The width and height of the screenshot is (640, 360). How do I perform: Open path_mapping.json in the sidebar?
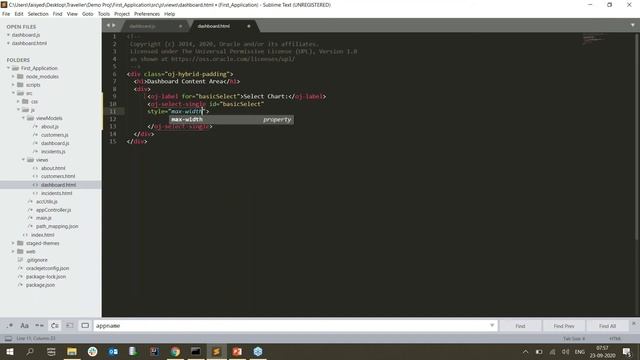pyautogui.click(x=57, y=226)
